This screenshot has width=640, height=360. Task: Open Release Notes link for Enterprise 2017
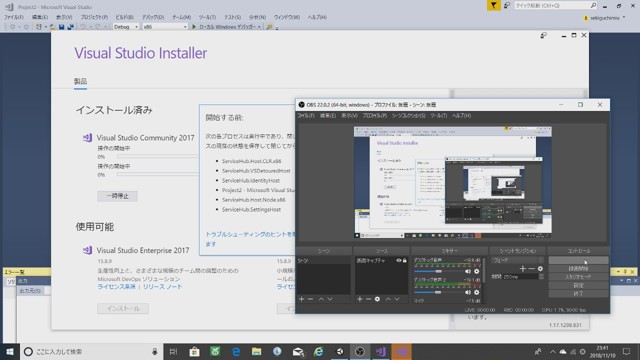click(162, 287)
